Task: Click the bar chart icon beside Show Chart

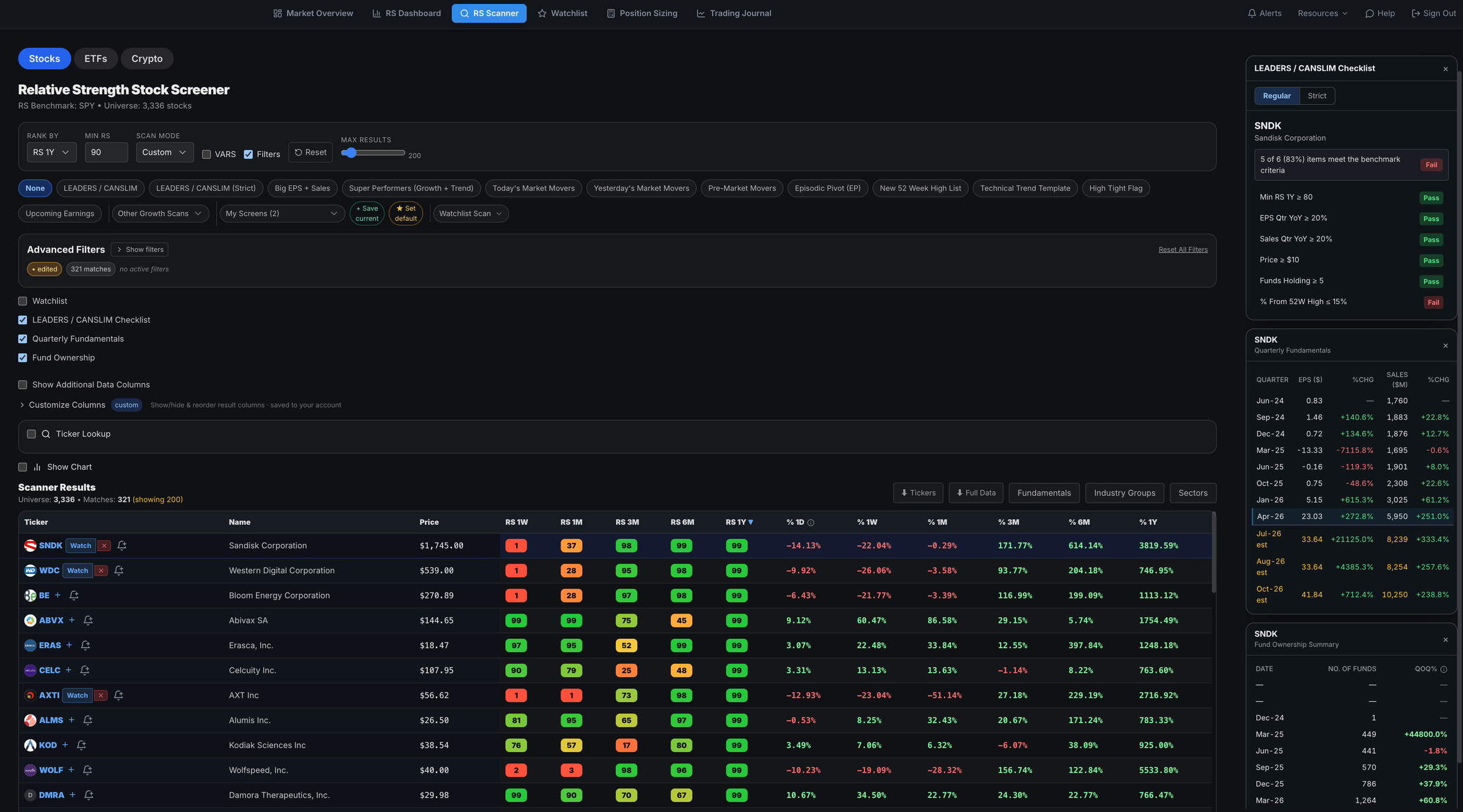Action: (x=37, y=467)
